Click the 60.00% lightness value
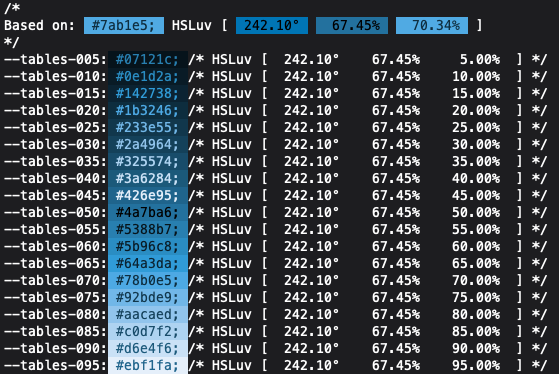 476,247
